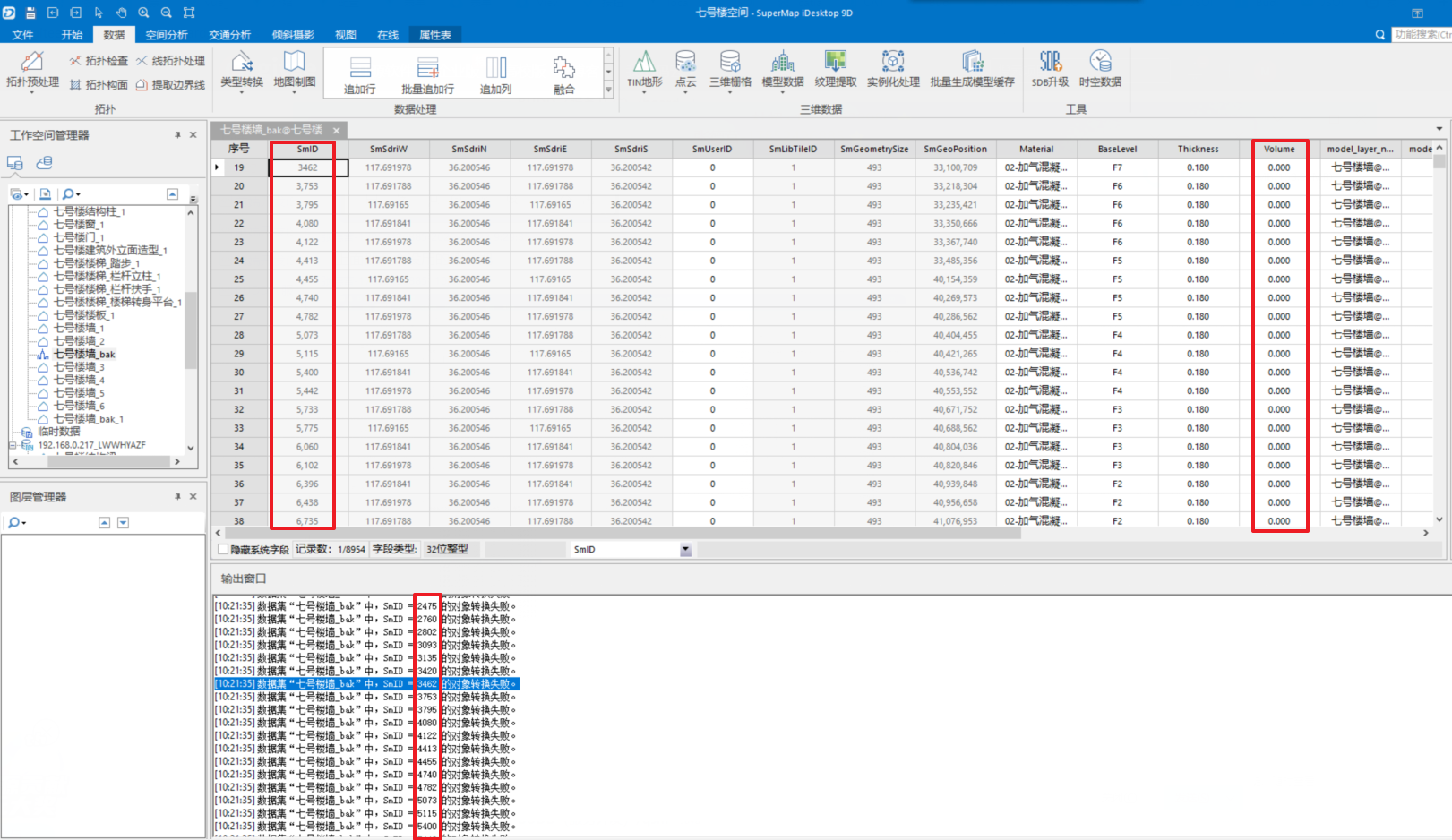Click 纹理提取 texture extraction tool
This screenshot has height=840, width=1452.
(836, 70)
